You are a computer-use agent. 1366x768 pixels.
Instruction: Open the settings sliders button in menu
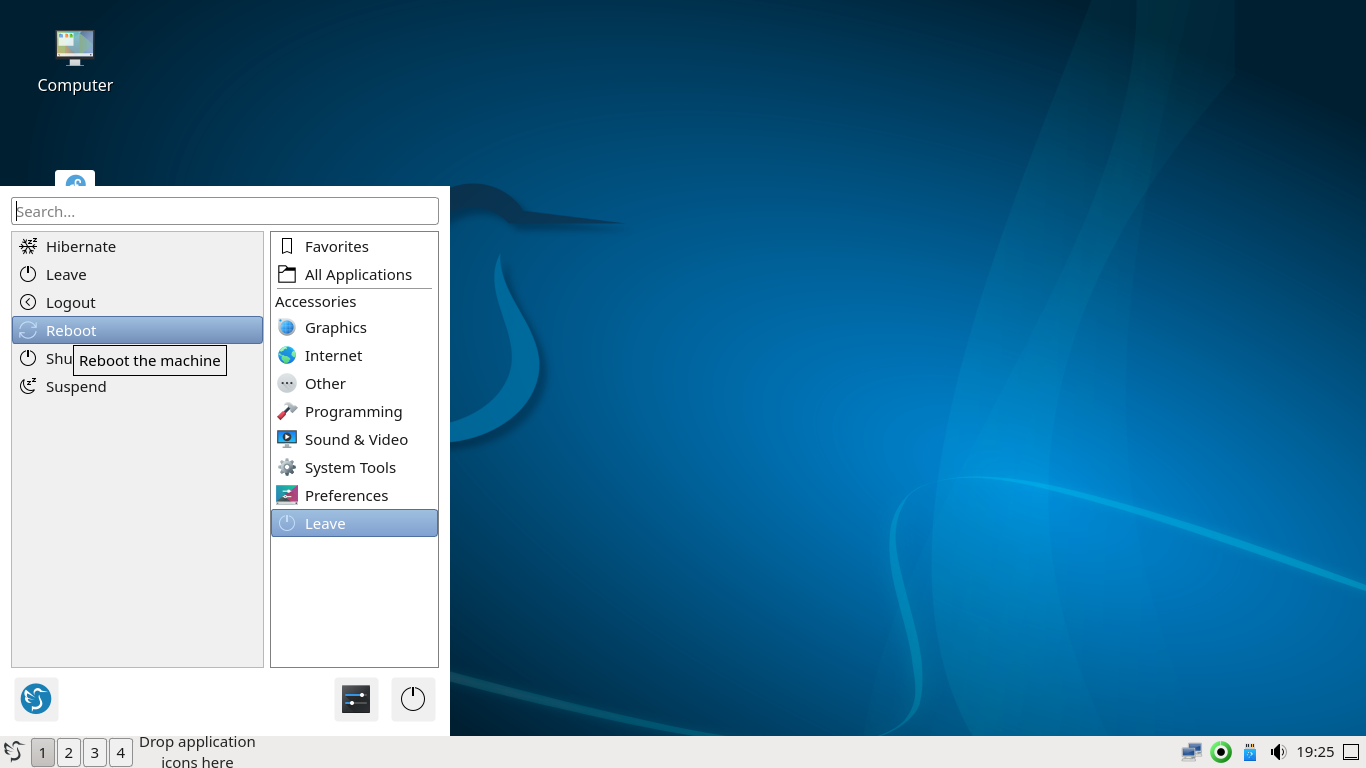[356, 699]
